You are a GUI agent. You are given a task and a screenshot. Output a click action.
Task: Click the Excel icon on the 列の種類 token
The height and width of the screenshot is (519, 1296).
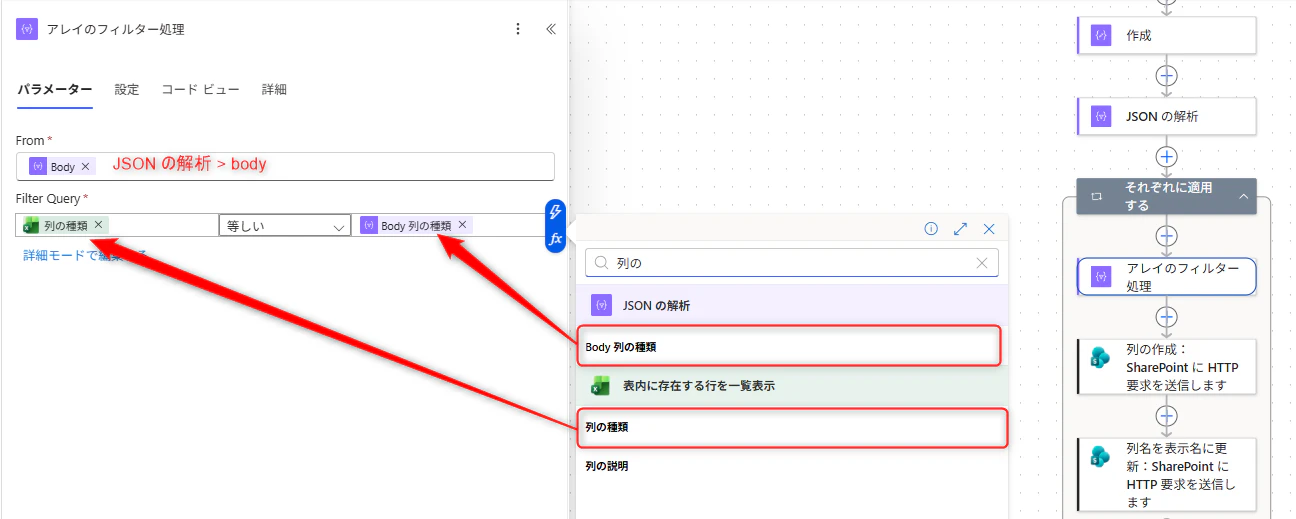(x=31, y=225)
